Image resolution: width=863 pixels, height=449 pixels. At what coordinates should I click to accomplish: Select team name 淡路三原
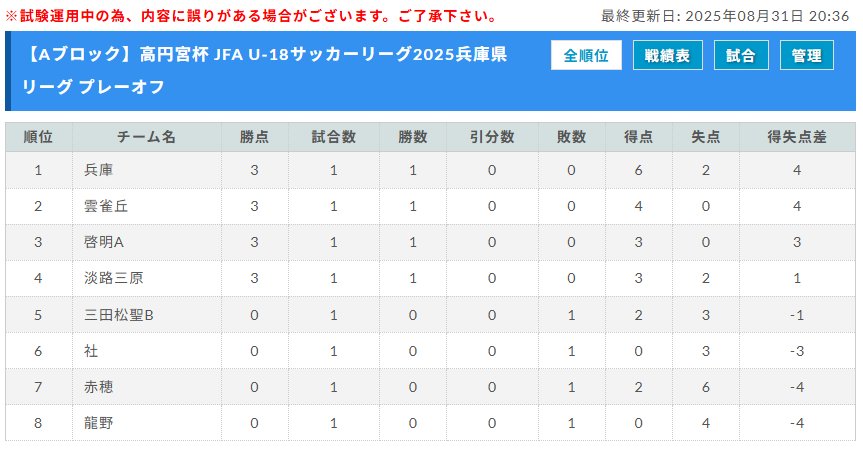(x=113, y=278)
